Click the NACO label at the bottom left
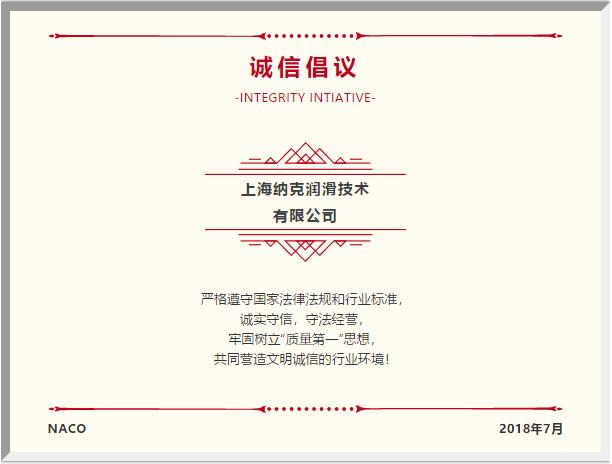The image size is (612, 464). (67, 429)
